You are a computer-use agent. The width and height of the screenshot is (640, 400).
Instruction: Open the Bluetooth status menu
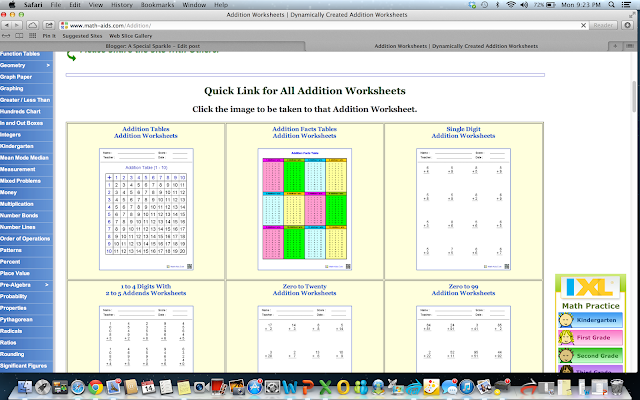(497, 5)
